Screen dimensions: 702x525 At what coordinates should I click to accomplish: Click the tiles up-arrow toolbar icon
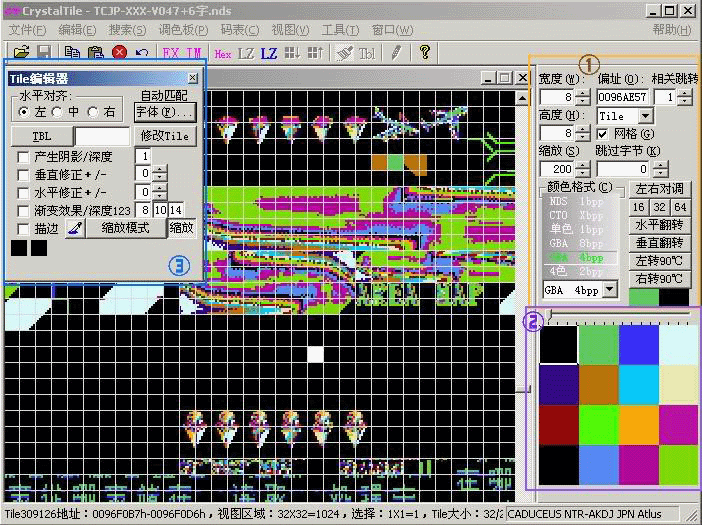pos(315,53)
